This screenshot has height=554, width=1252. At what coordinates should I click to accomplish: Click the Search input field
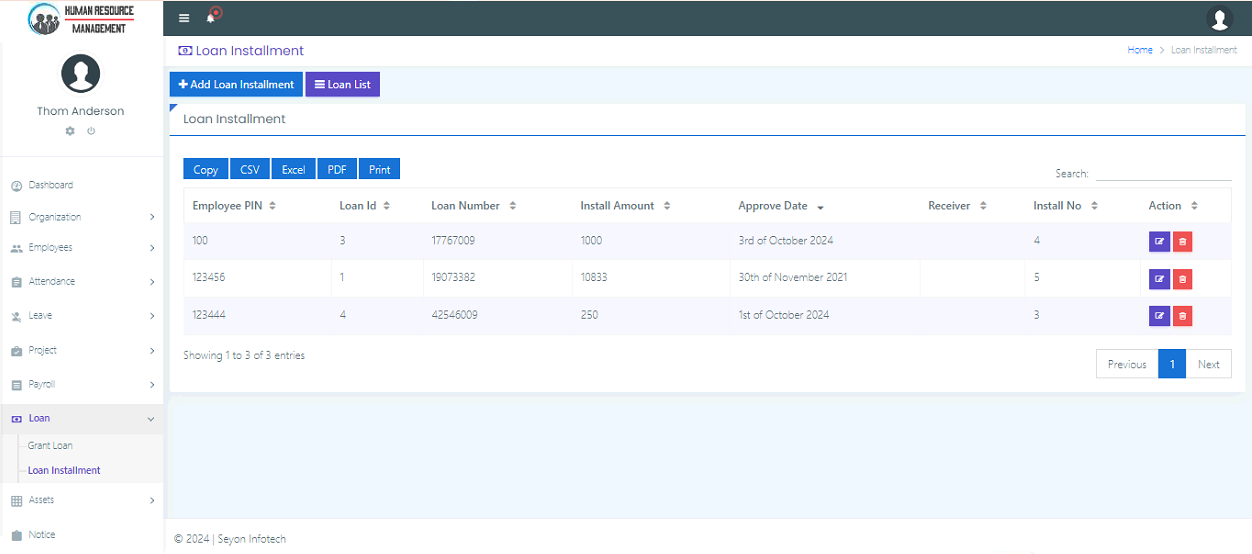click(1163, 174)
